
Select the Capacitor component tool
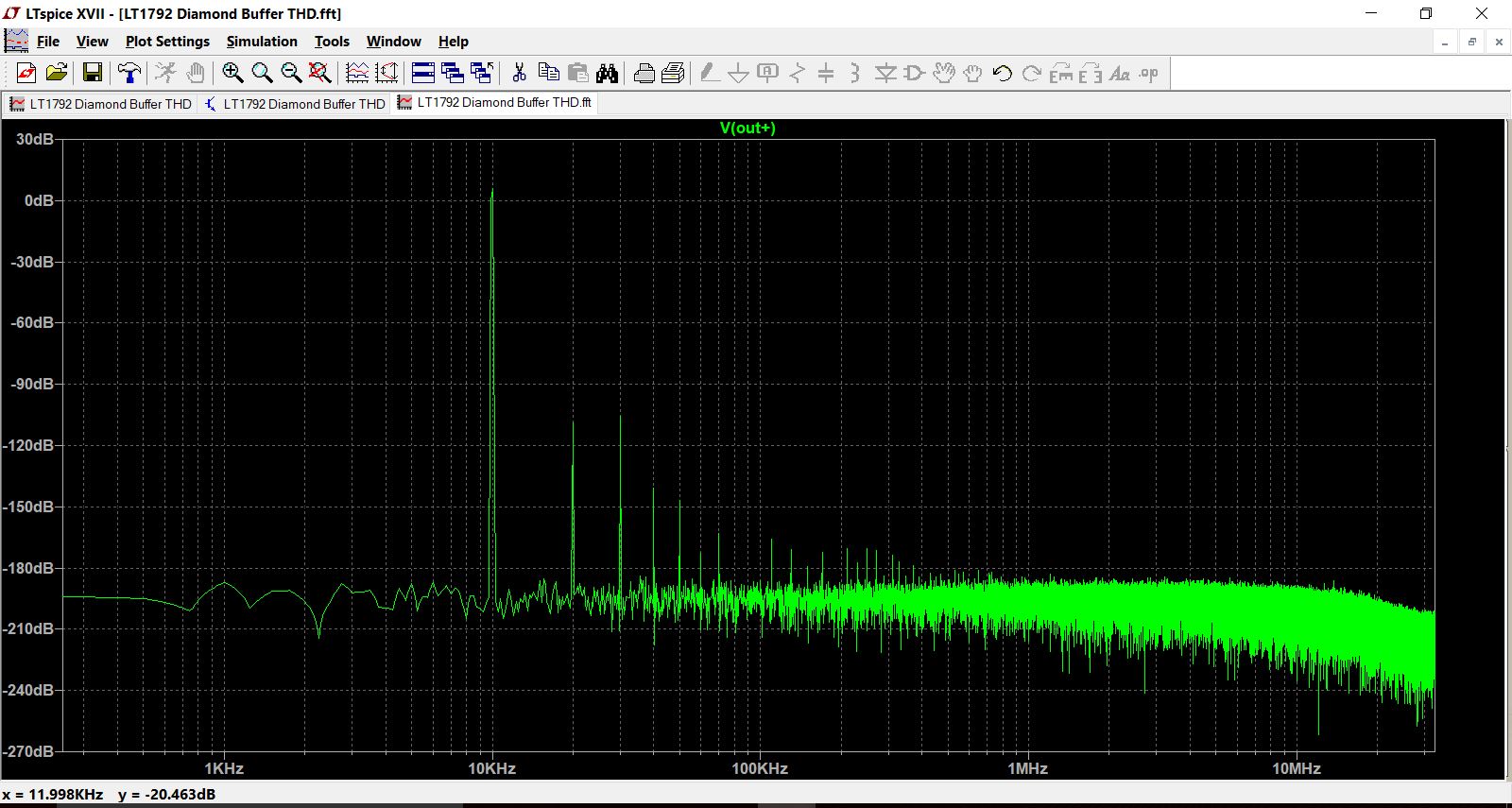[x=826, y=73]
